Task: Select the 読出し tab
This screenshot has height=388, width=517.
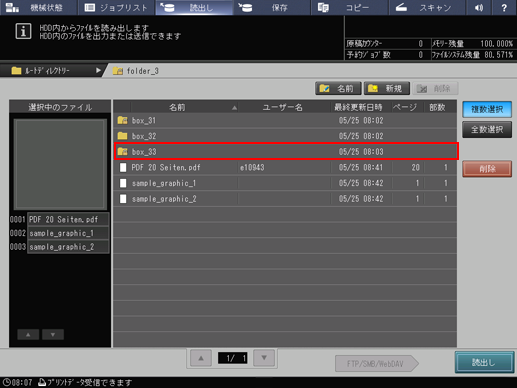Action: (x=194, y=8)
